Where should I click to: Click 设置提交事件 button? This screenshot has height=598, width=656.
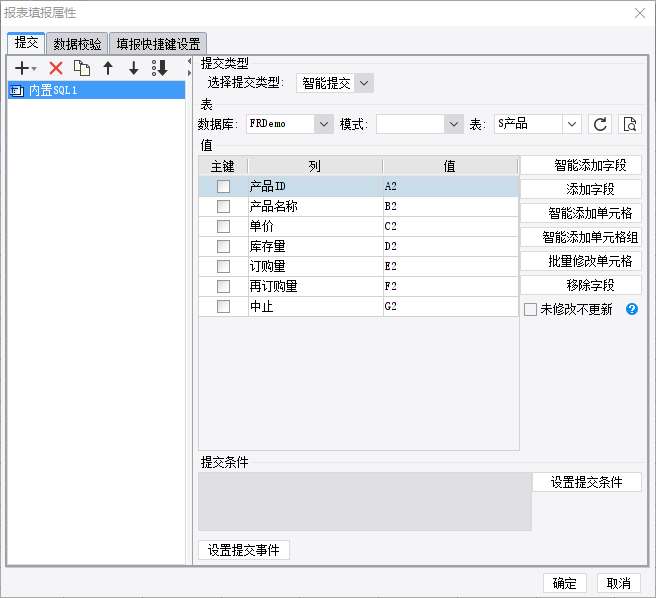[243, 550]
